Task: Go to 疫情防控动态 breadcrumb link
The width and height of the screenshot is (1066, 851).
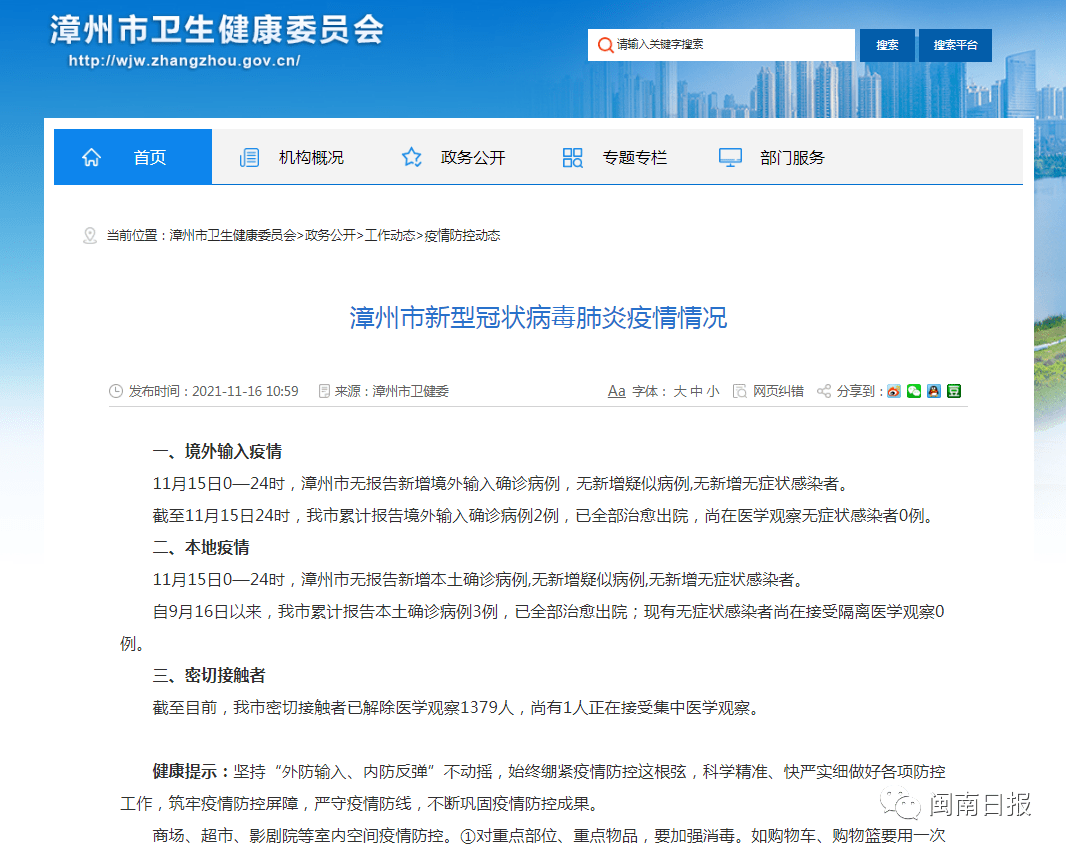Action: click(462, 235)
